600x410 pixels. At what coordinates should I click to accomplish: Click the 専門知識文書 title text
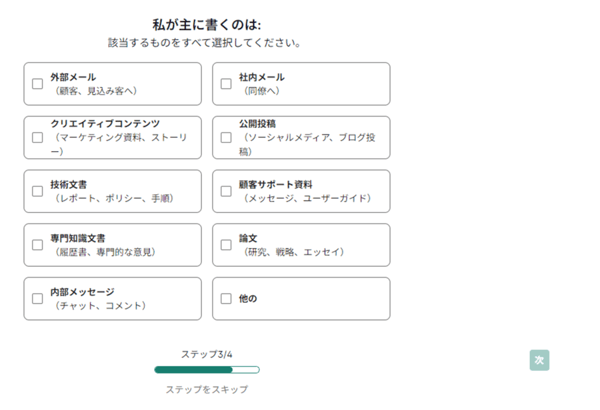click(78, 238)
